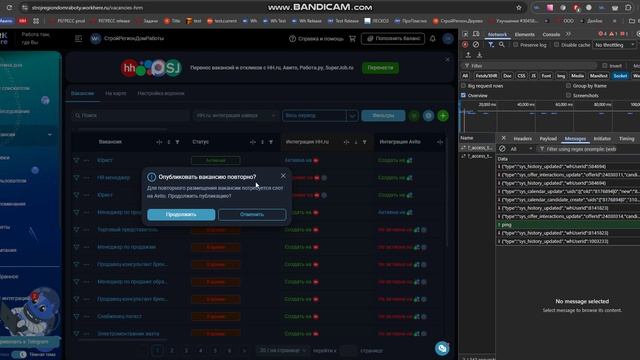Open the Headers tab of request
Screen dimensions: 640x360
coord(522,139)
